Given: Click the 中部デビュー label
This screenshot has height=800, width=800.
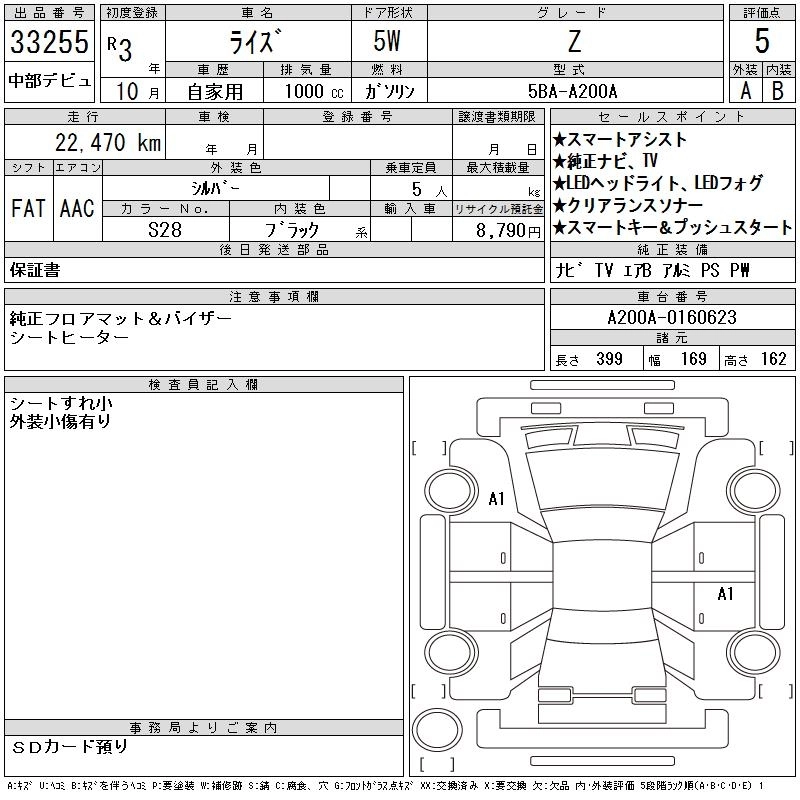Looking at the screenshot, I should point(50,82).
